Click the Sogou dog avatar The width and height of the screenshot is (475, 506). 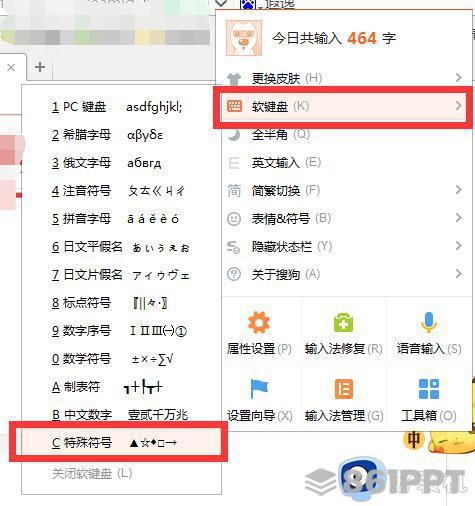coord(244,38)
